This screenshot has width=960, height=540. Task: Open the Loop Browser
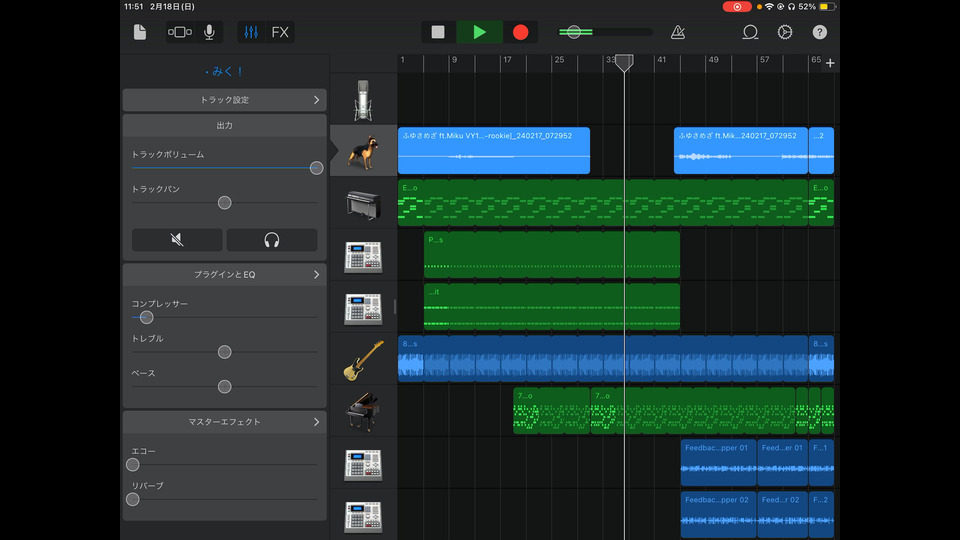pos(750,32)
